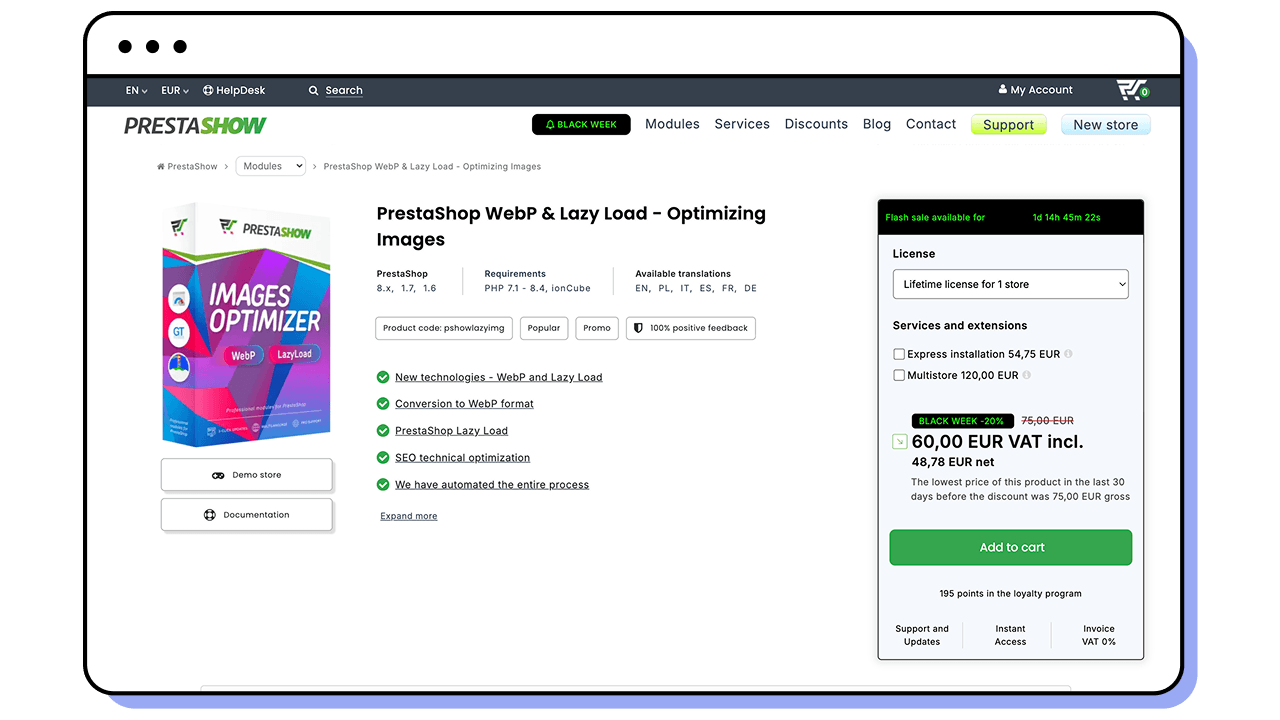
Task: Click the green price-drop arrow icon
Action: [x=899, y=441]
